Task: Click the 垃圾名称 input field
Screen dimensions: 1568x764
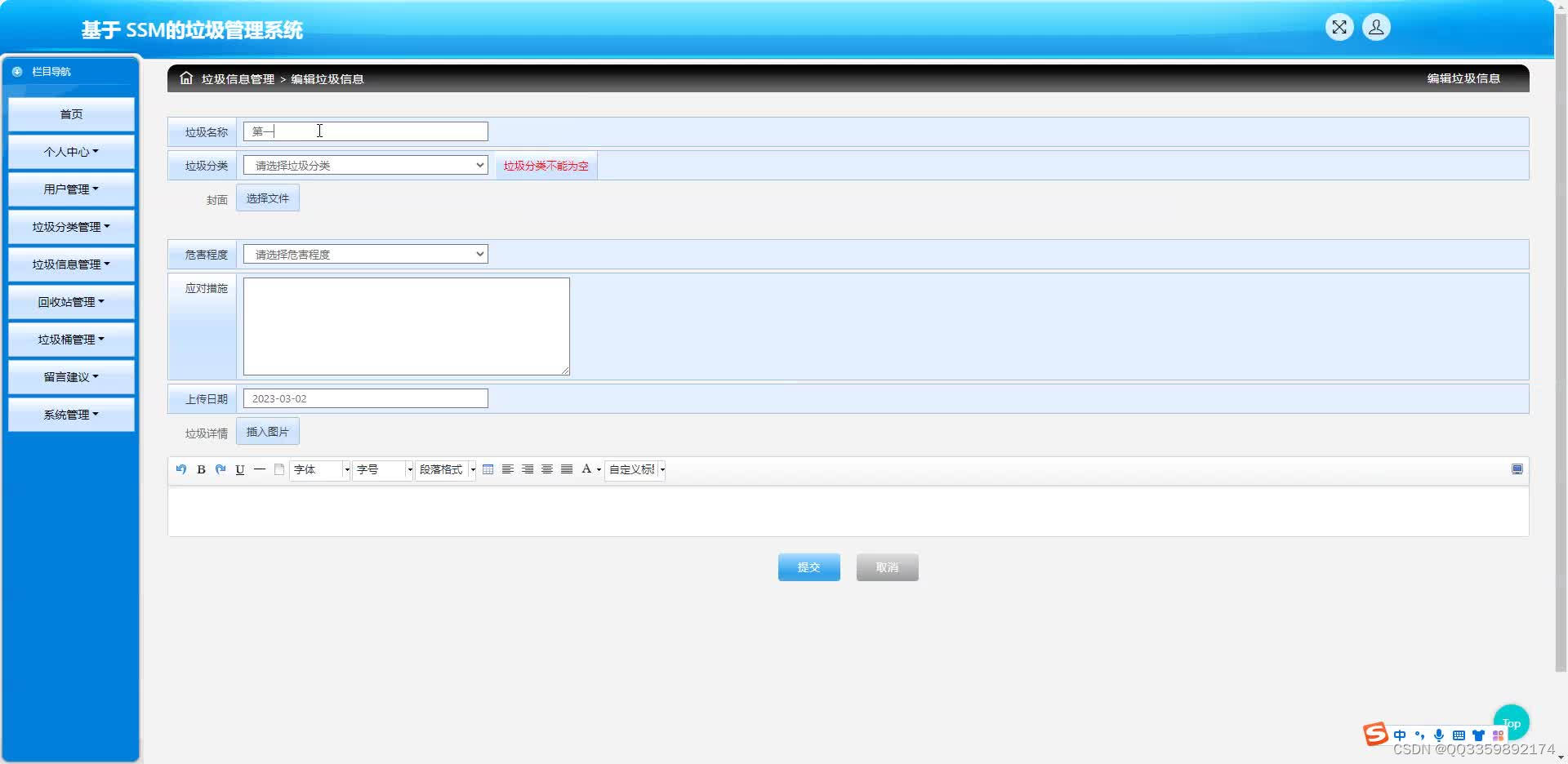Action: pos(366,131)
